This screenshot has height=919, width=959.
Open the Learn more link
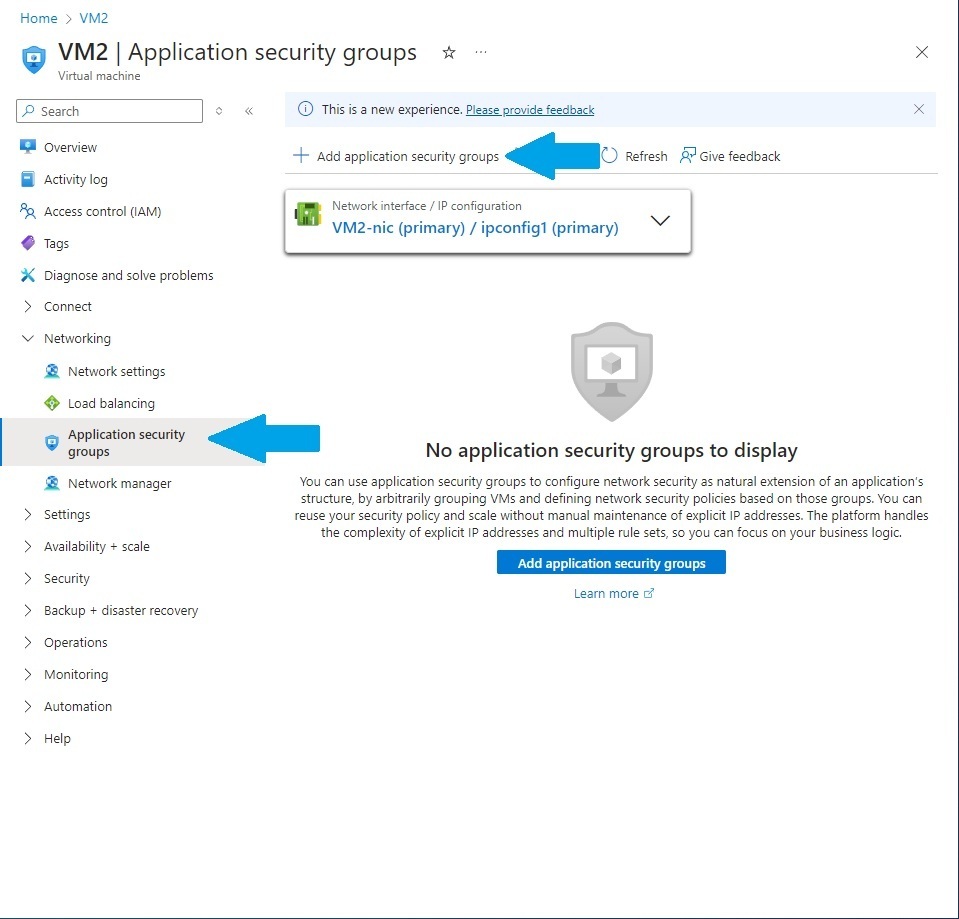(x=607, y=593)
